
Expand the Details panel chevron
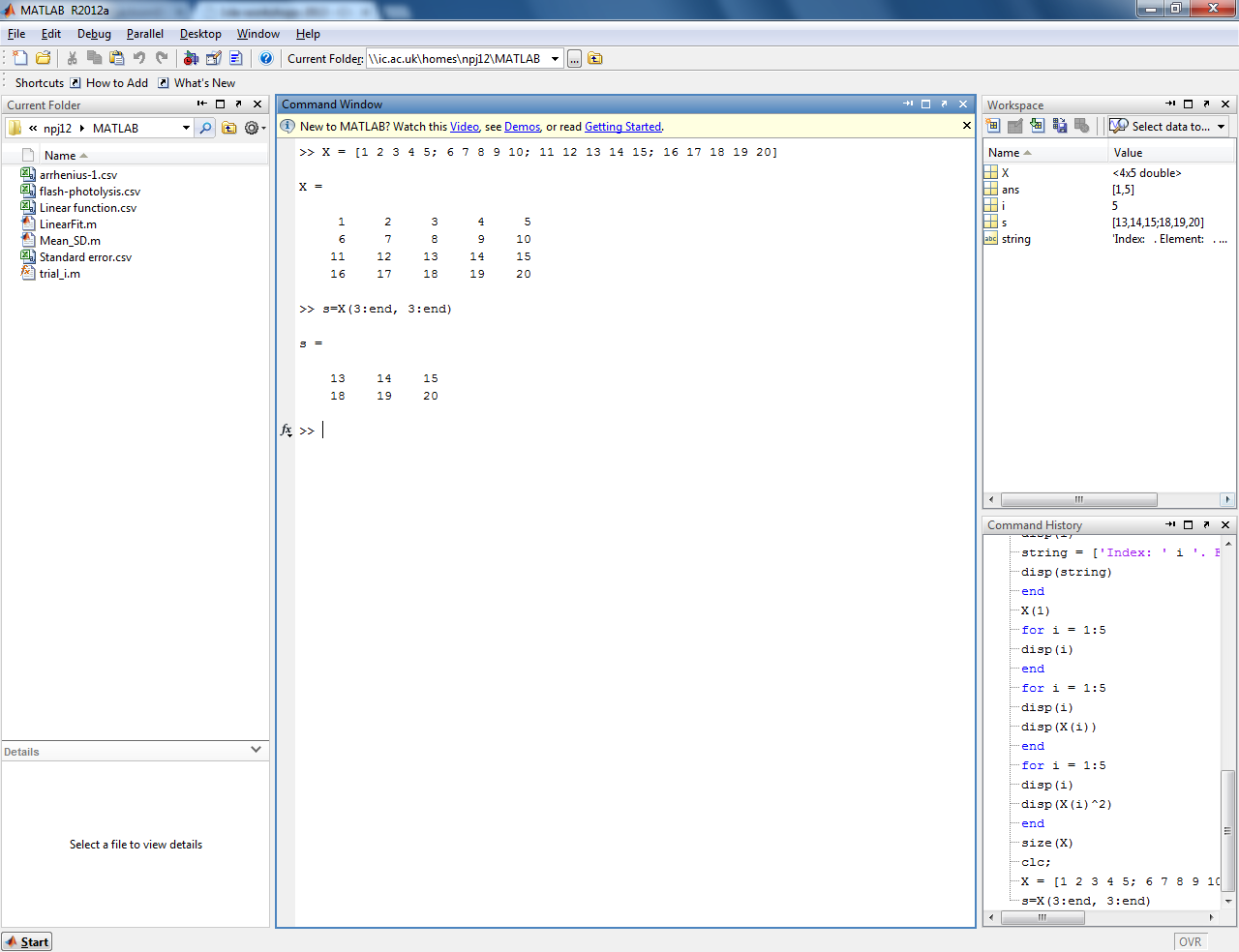coord(256,750)
